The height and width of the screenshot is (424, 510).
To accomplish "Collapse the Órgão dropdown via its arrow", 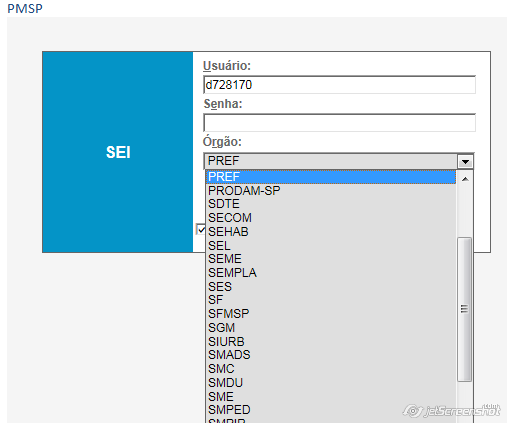I will [x=465, y=162].
